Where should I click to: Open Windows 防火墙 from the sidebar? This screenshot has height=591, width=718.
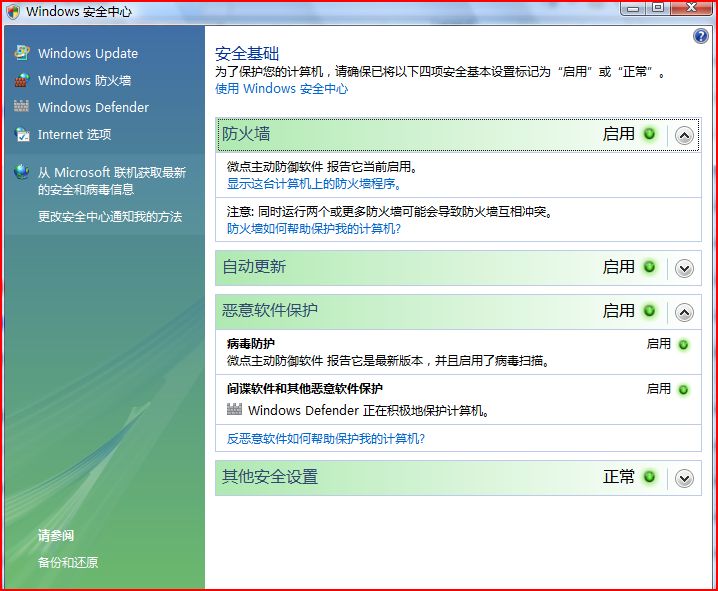(85, 81)
